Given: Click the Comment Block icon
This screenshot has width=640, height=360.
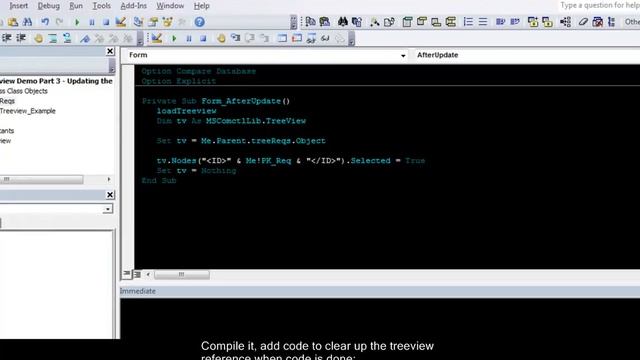Looking at the screenshot, I should pyautogui.click(x=53, y=38).
